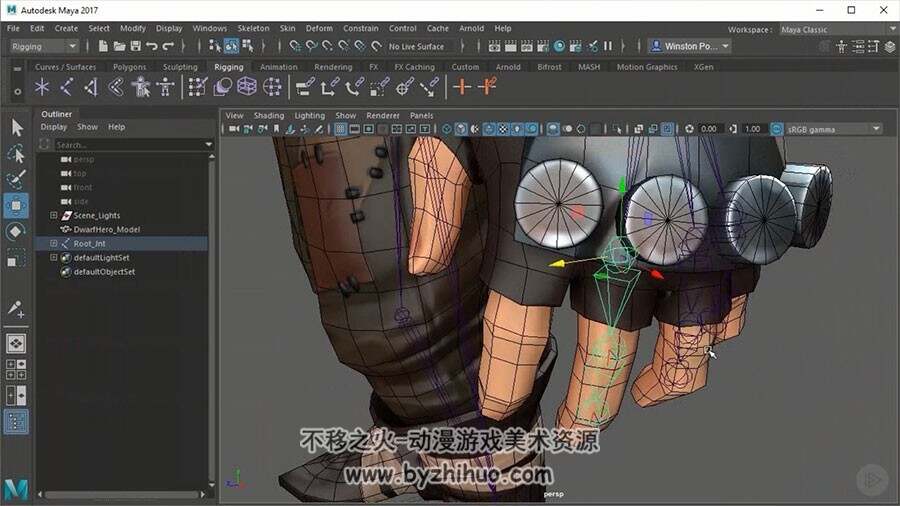Toggle select by component type mode
The image size is (900, 506).
[x=248, y=46]
